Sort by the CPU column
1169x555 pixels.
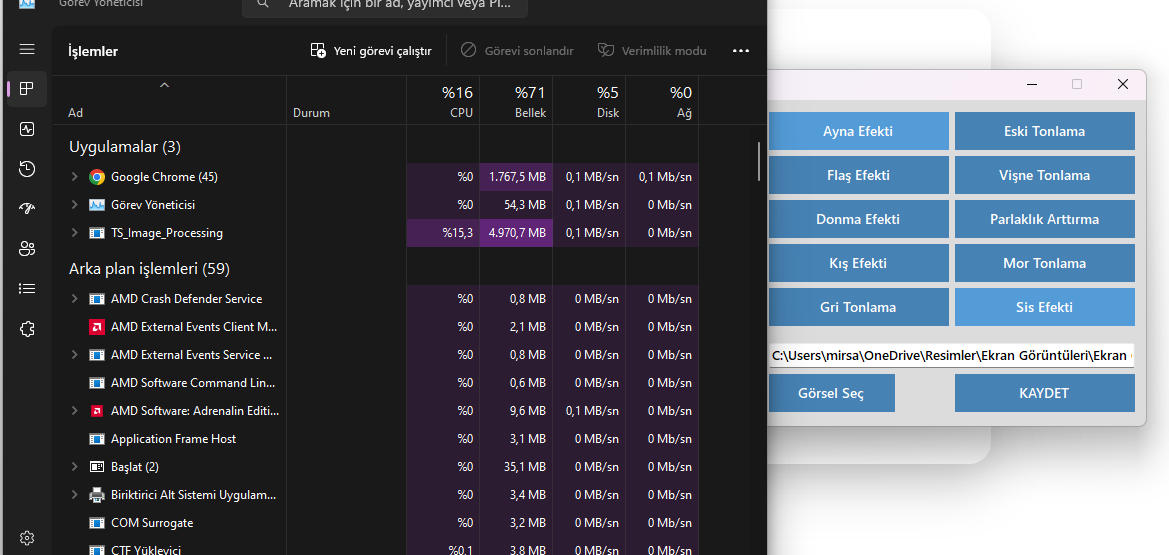(443, 101)
